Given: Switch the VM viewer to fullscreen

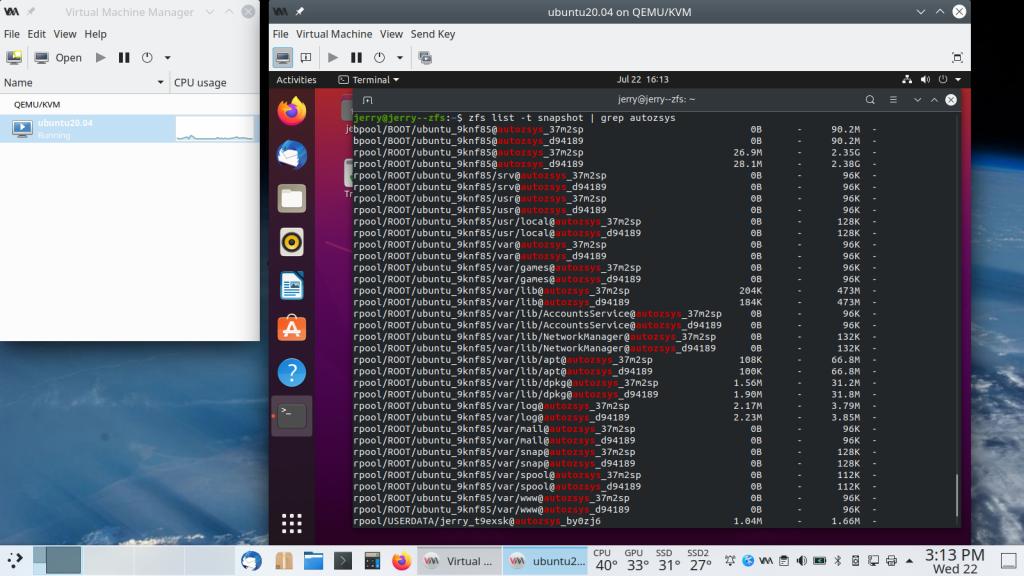Looking at the screenshot, I should point(957,58).
